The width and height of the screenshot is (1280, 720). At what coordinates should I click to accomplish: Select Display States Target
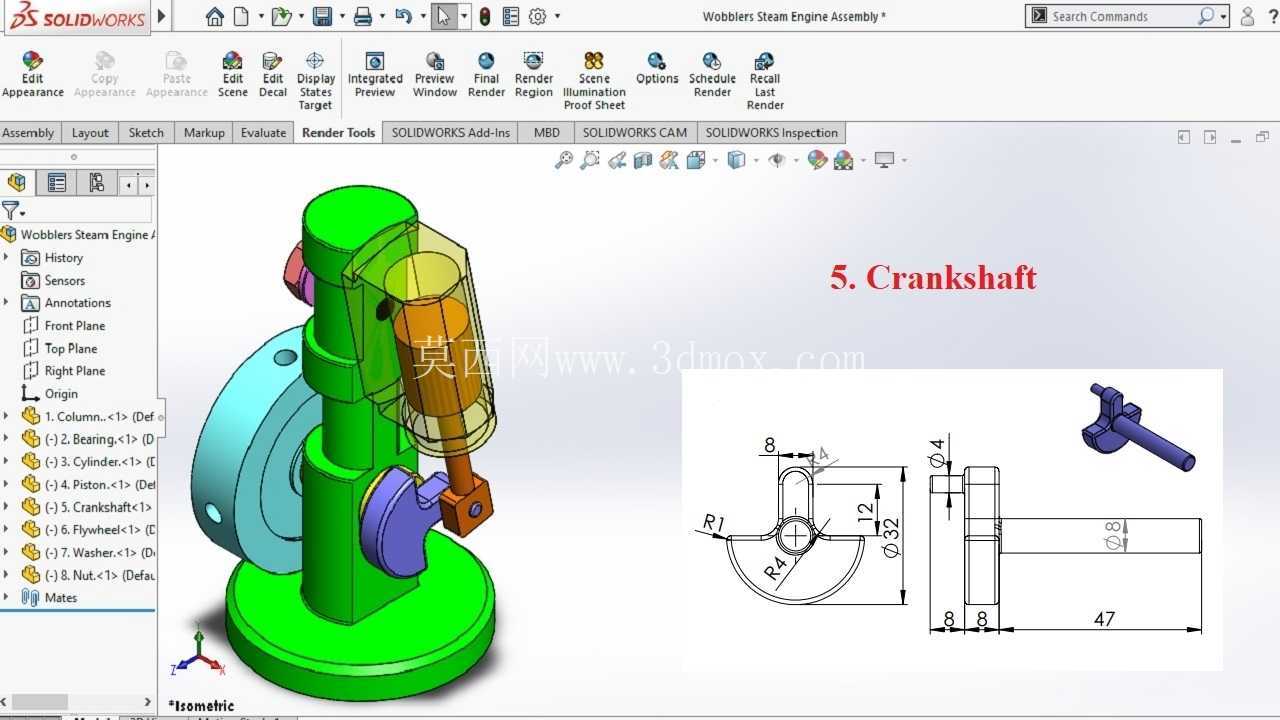click(315, 81)
